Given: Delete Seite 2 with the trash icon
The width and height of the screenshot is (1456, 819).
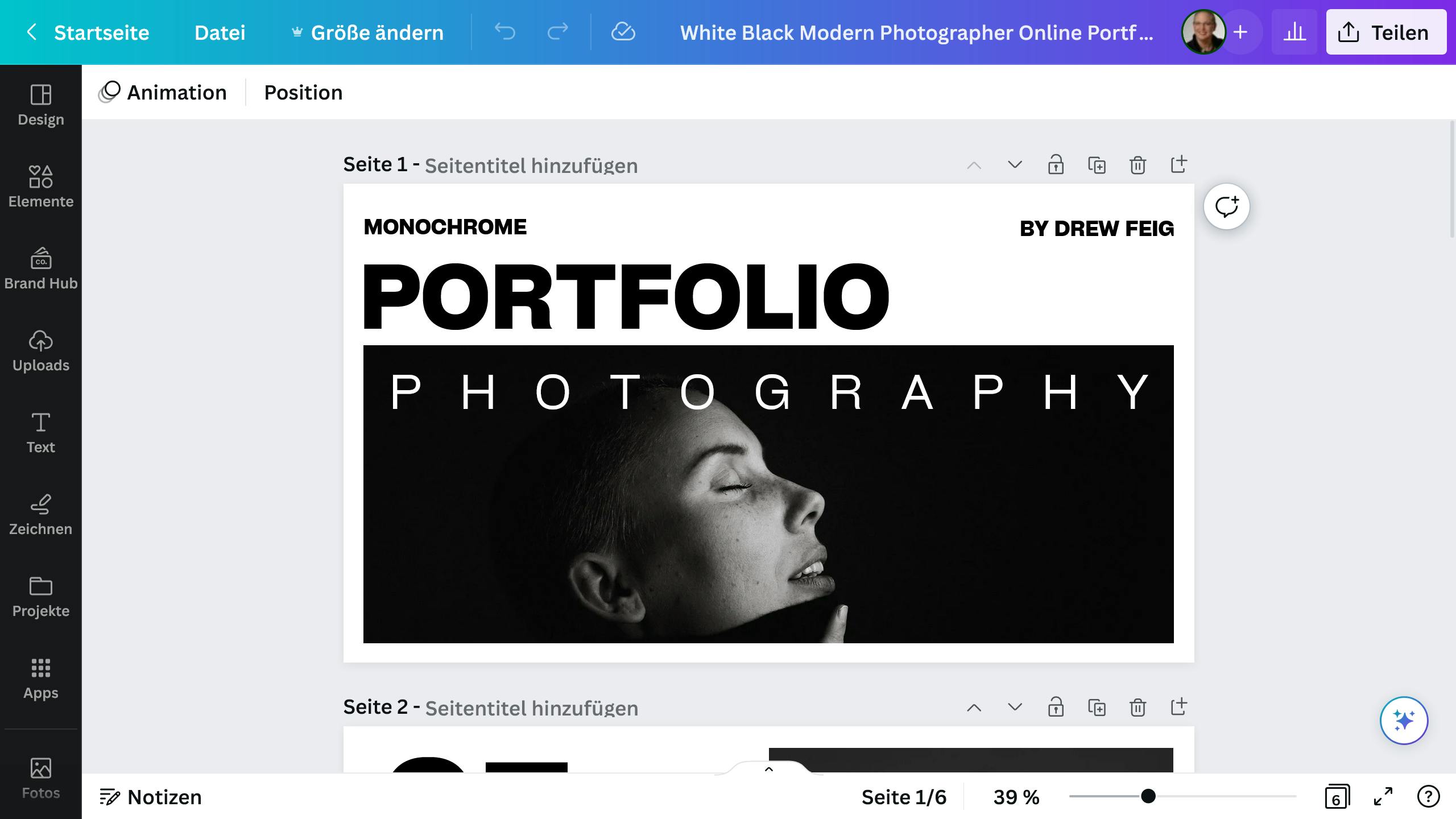Looking at the screenshot, I should point(1137,708).
